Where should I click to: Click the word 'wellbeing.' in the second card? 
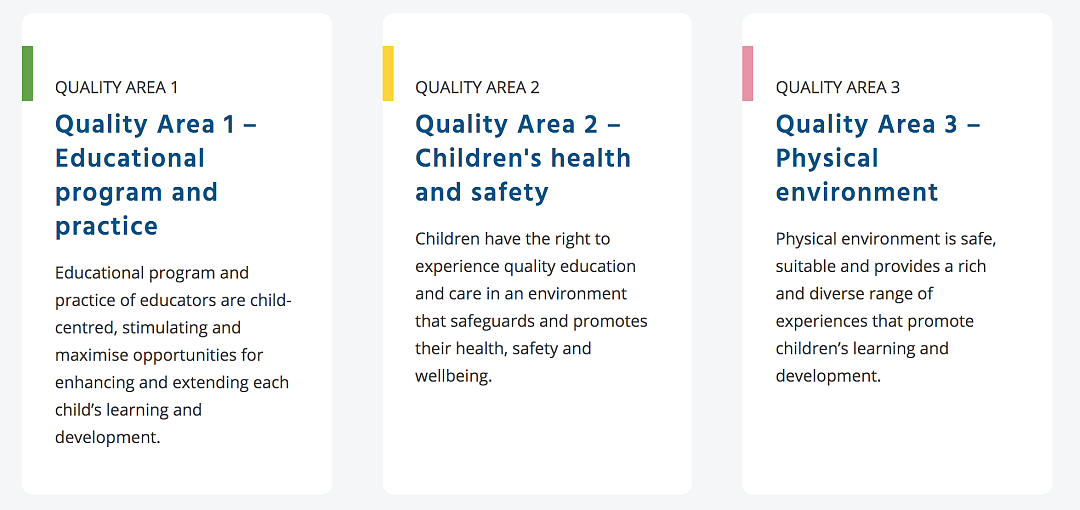click(x=454, y=376)
